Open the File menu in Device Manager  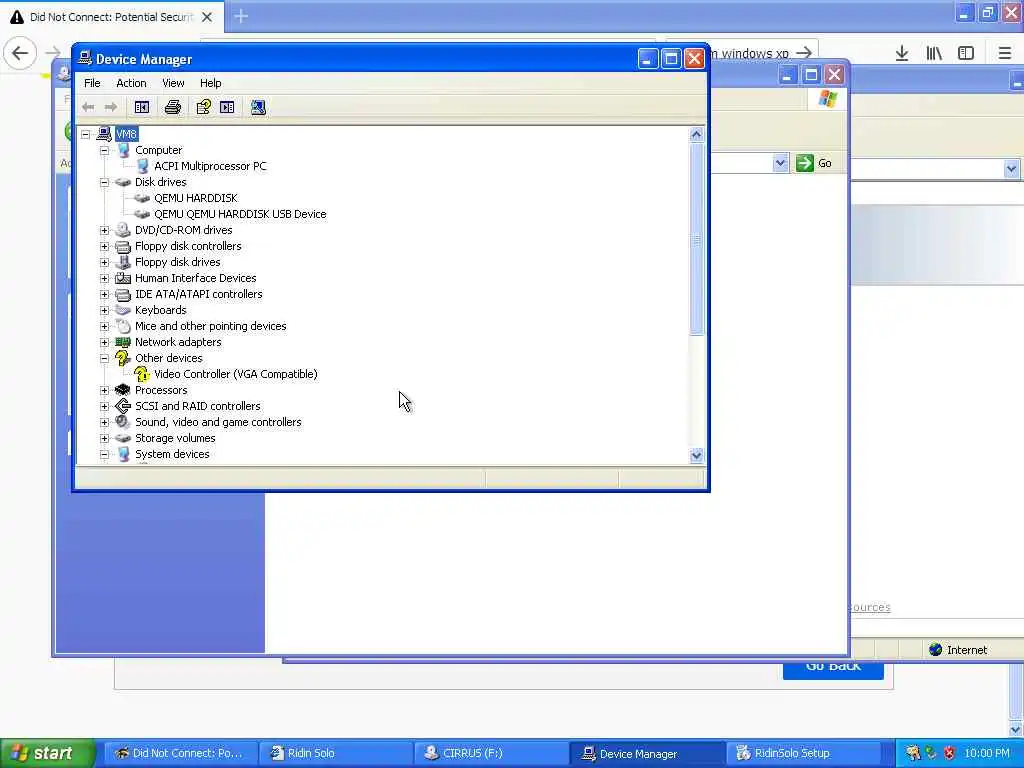(x=92, y=83)
